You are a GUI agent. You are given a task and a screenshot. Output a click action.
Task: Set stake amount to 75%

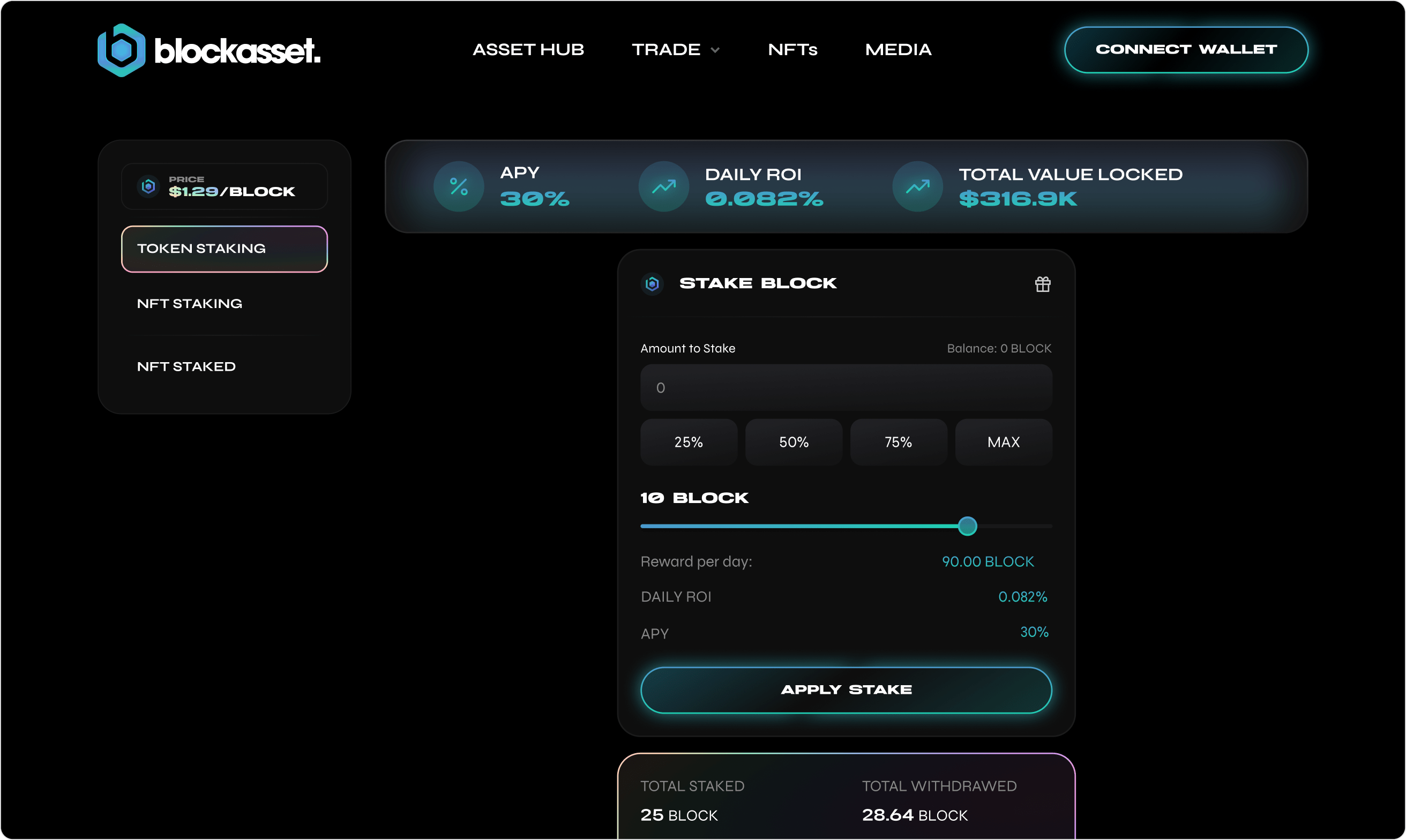coord(898,442)
